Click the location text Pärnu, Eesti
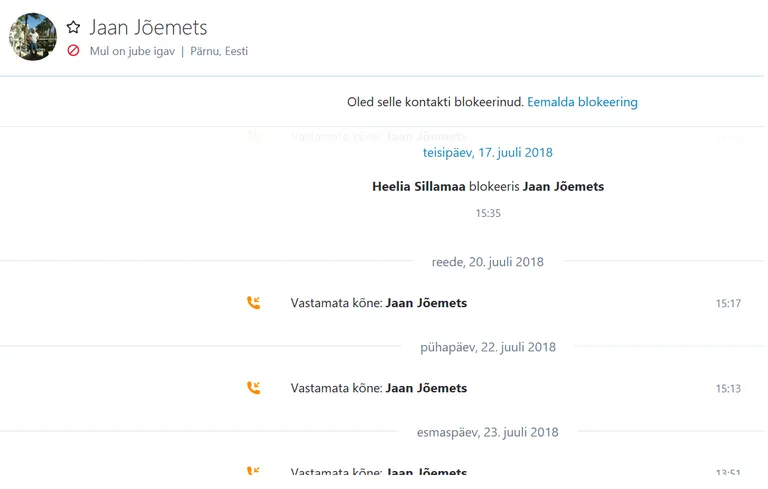Screen dimensions: 768x489 pos(219,51)
